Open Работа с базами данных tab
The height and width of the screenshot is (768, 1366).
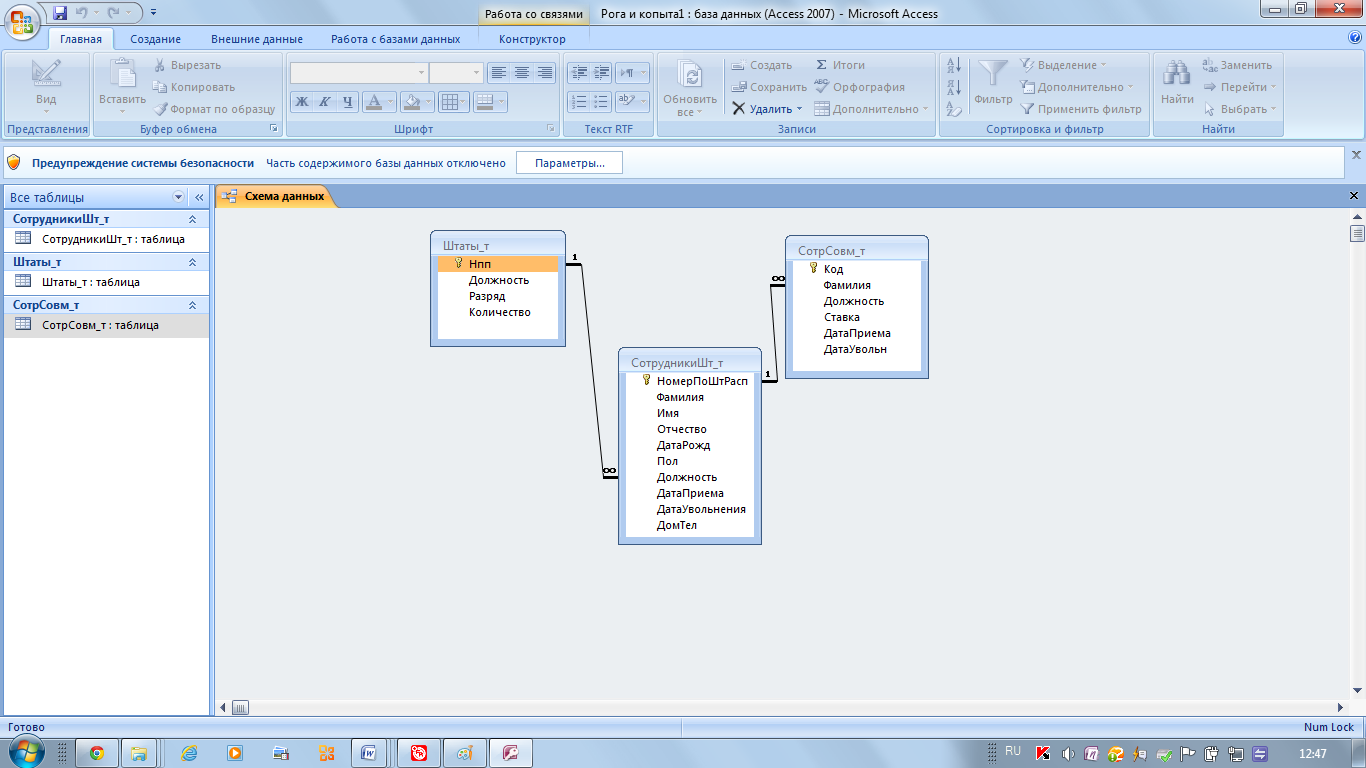(x=396, y=39)
